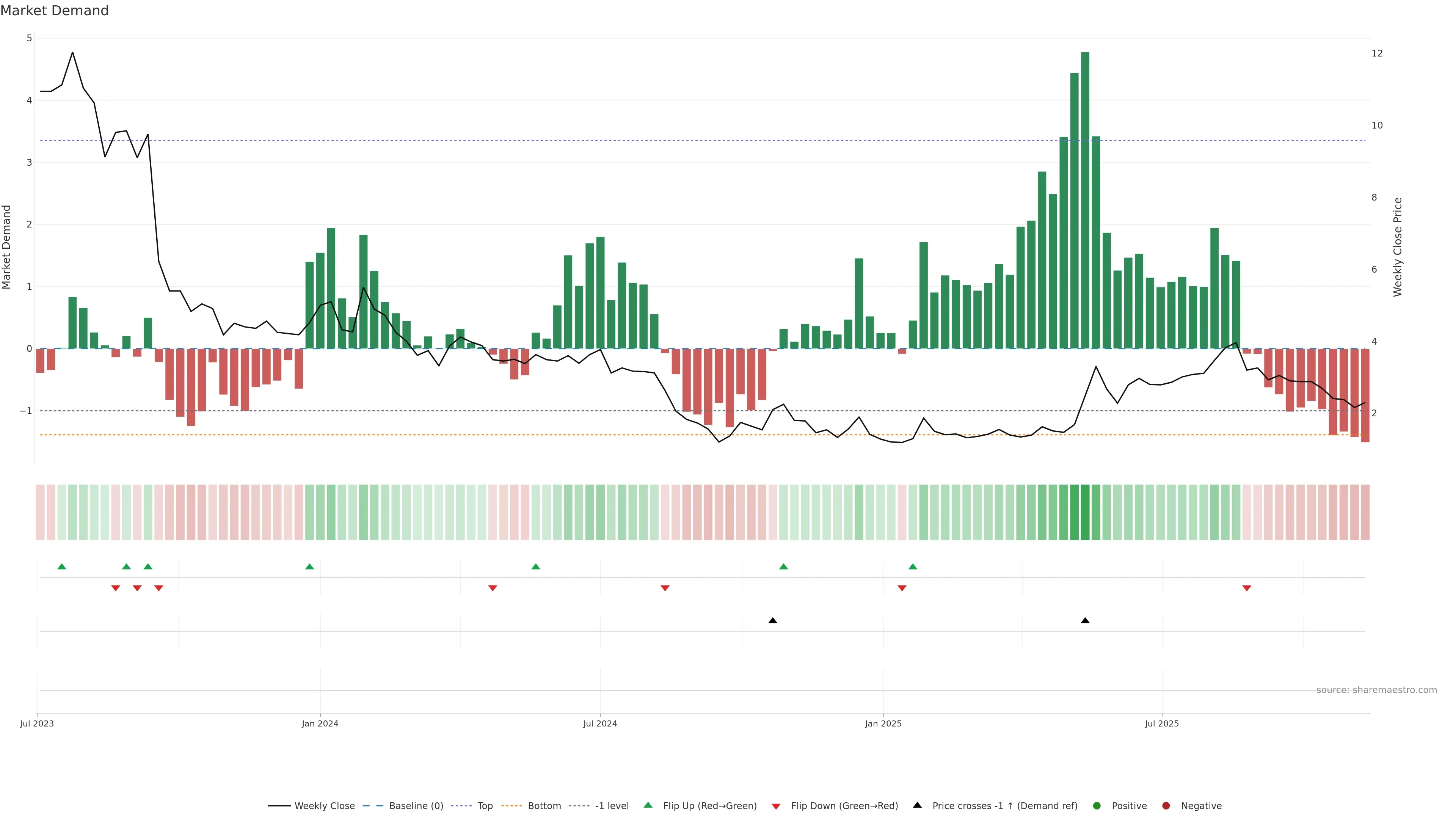
Task: Click the darkest green heatmap cell
Action: [x=1085, y=511]
